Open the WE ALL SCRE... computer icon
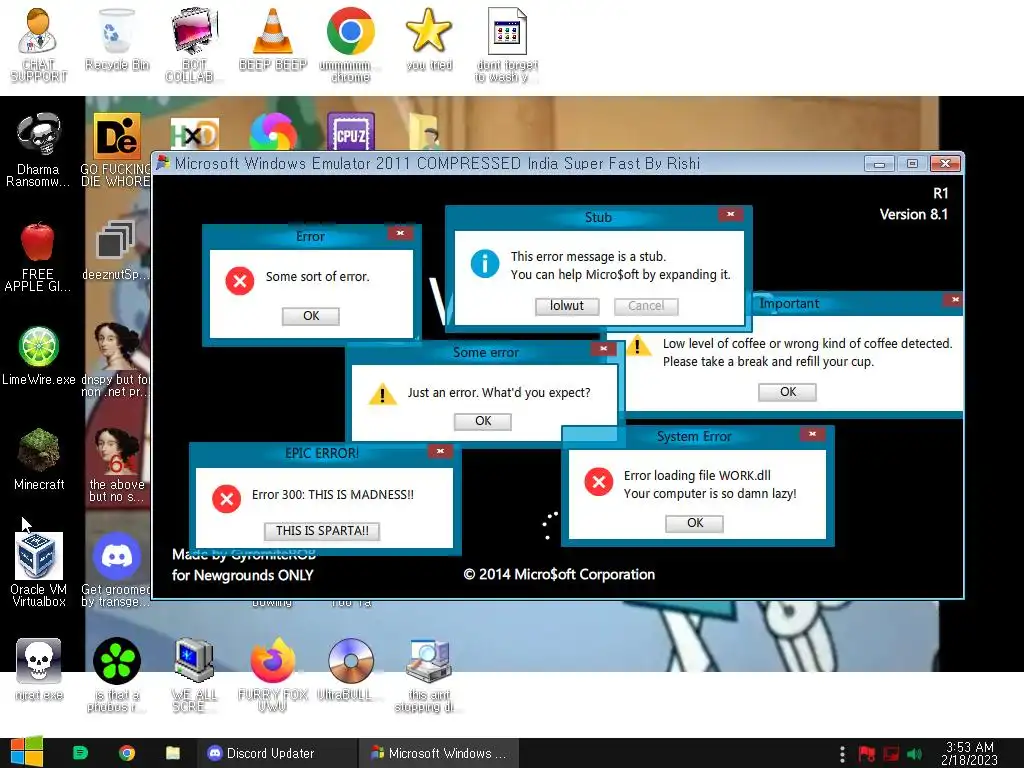 [x=194, y=674]
